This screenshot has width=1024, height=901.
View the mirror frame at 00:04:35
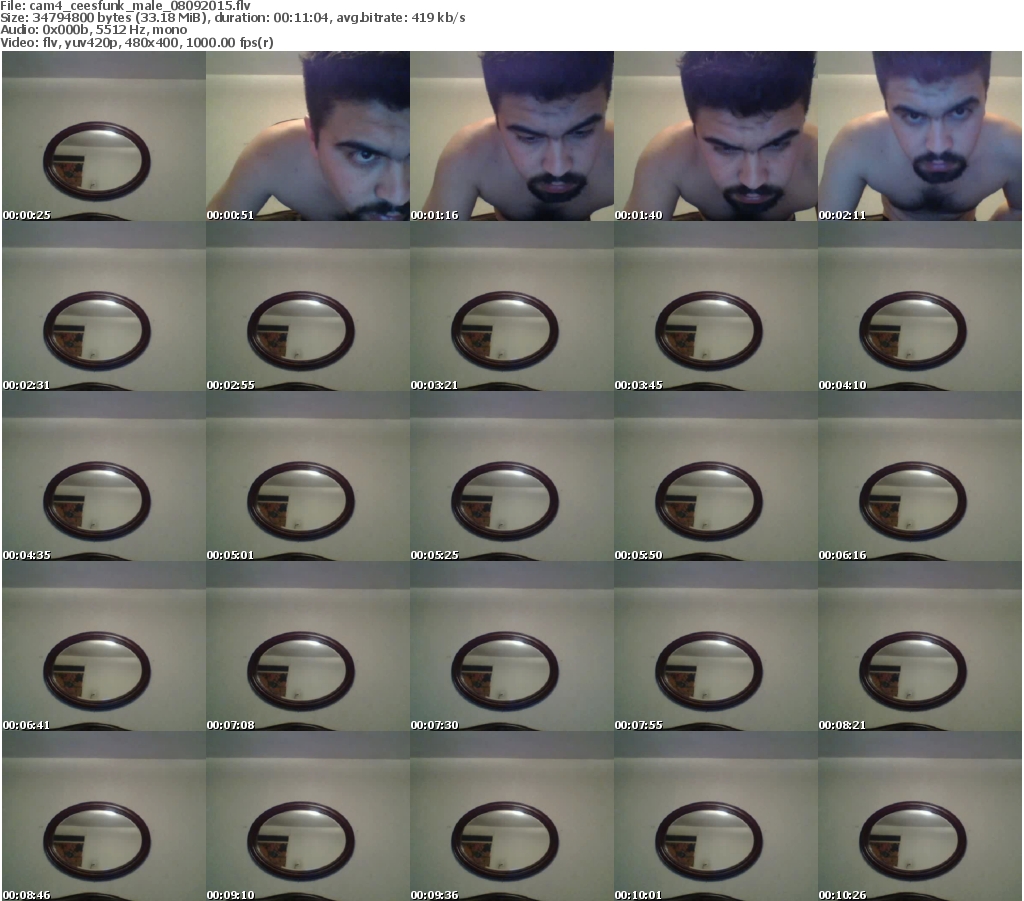[104, 476]
